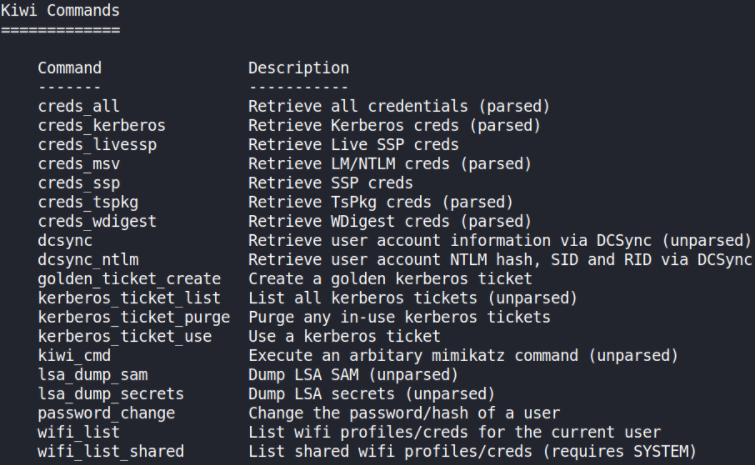This screenshot has height=465, width=755.
Task: Click the wifi_list_shared command
Action: click(x=111, y=452)
